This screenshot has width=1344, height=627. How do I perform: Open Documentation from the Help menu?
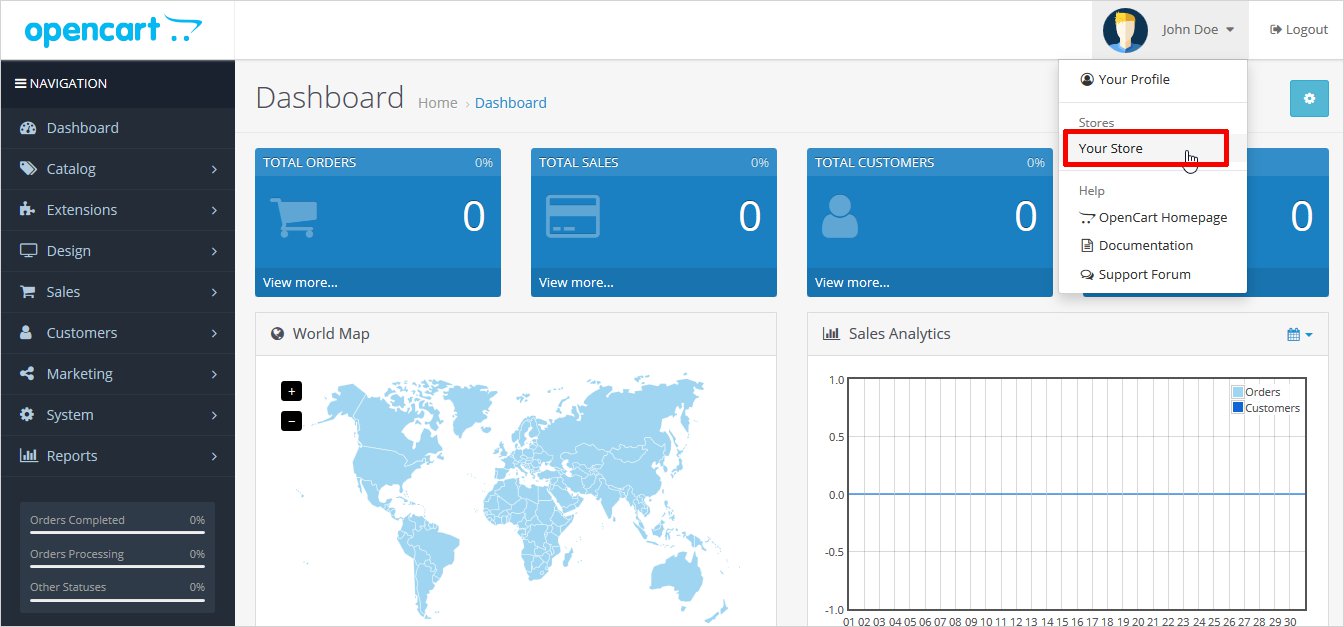1145,245
